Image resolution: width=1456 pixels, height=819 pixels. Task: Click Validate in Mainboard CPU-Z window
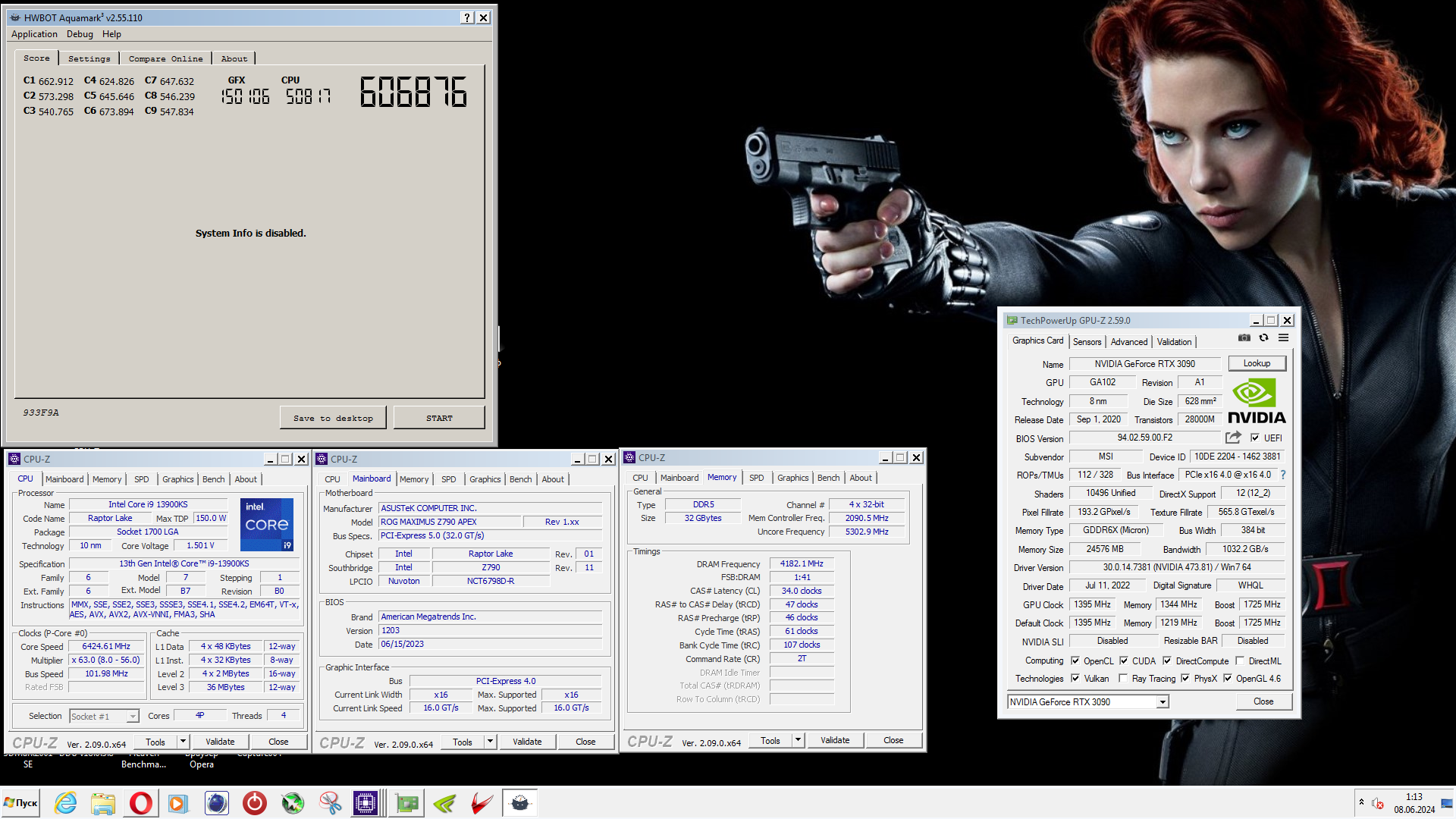tap(527, 742)
